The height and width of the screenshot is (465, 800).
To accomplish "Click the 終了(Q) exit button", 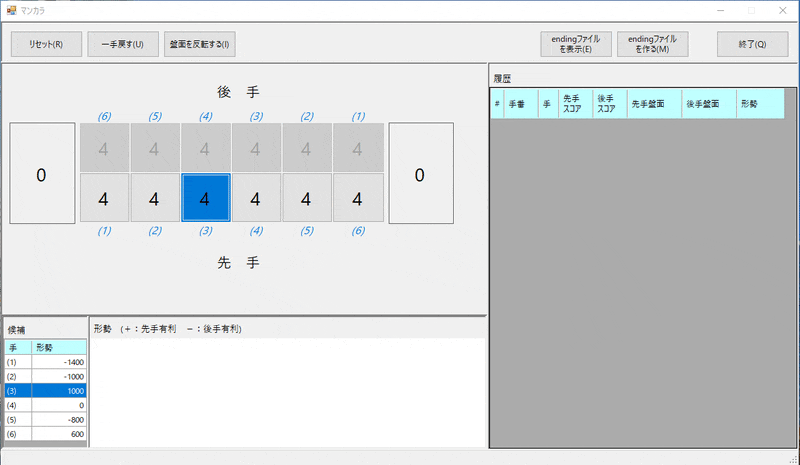I will (753, 44).
